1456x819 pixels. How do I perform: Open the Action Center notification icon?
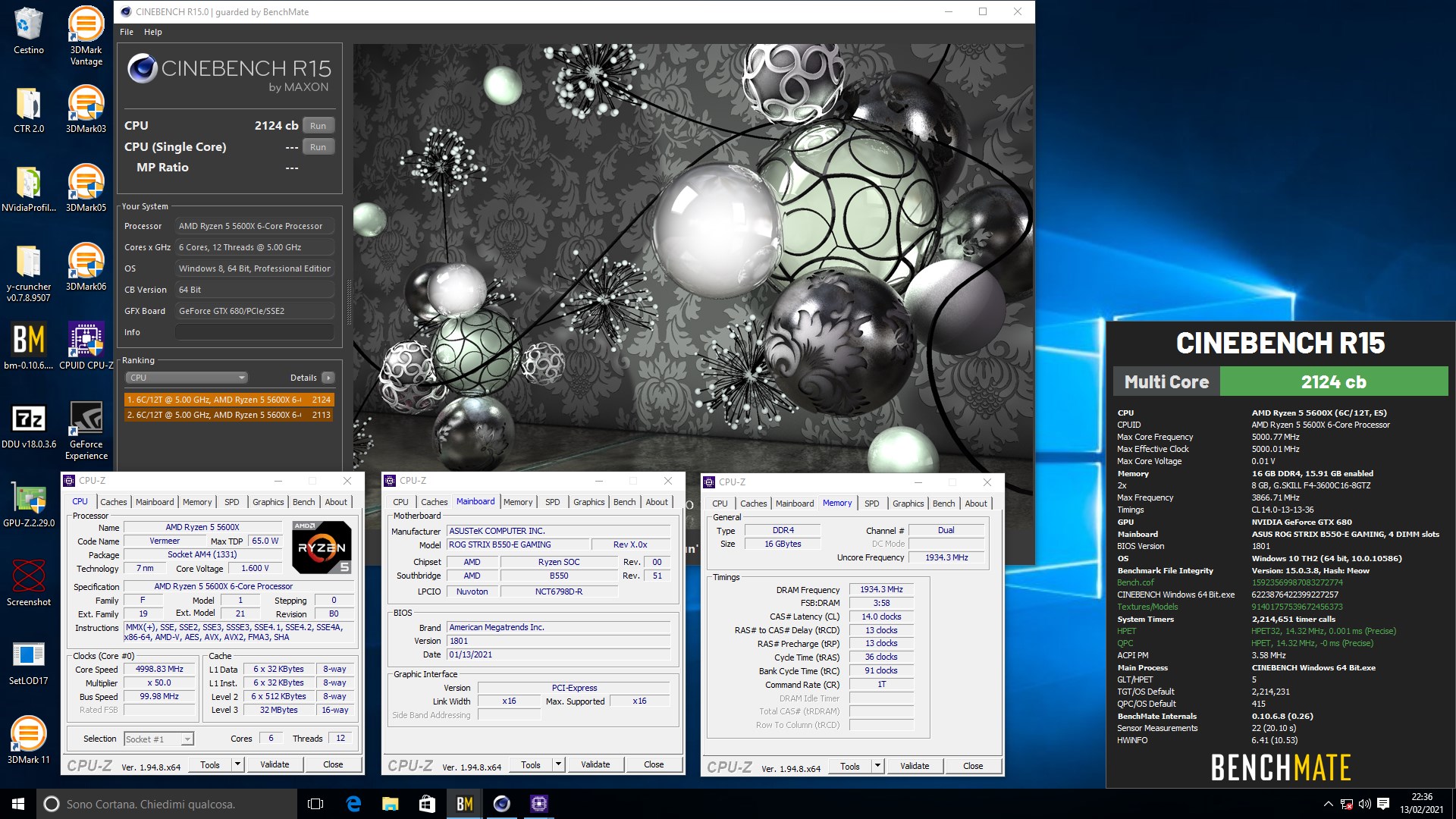[x=1383, y=804]
